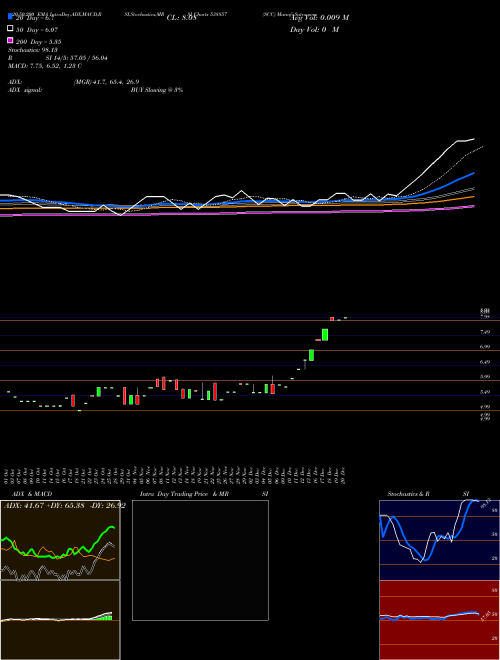Click the tallest green candlestick near 7.49
500x660 pixels.
325,335
